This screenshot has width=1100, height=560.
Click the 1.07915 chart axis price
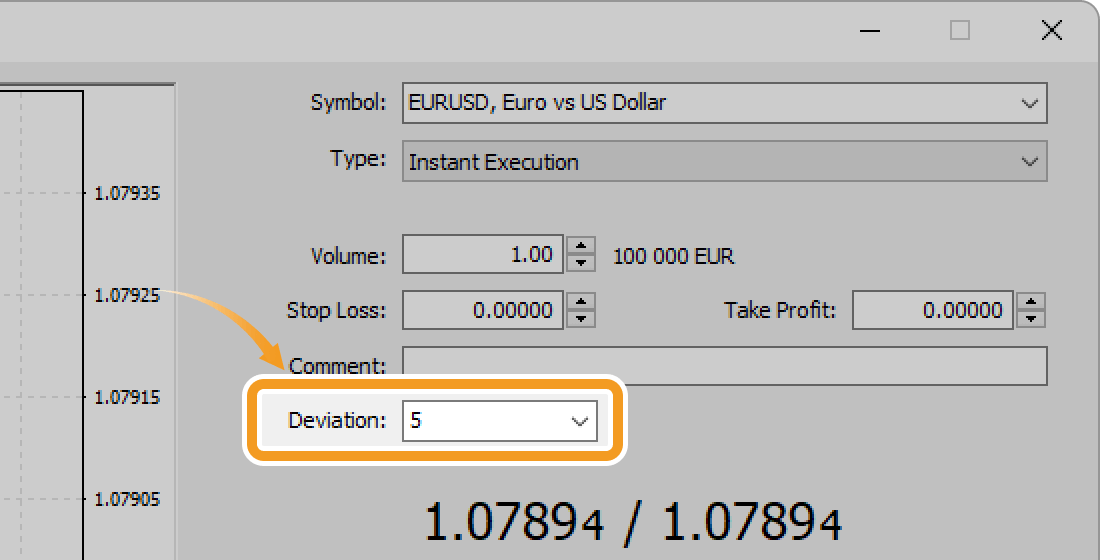127,397
